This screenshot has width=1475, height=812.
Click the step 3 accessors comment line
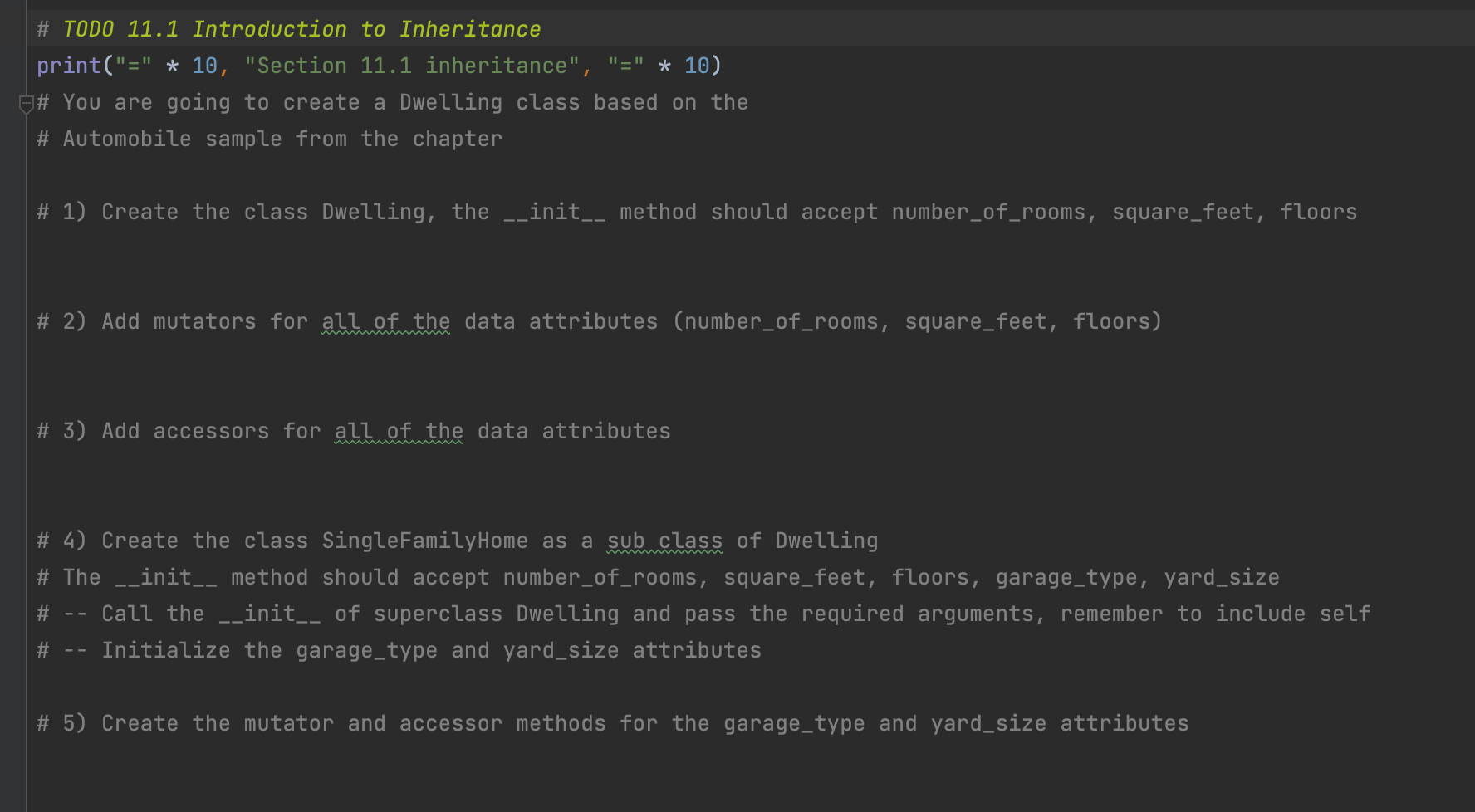pos(352,431)
